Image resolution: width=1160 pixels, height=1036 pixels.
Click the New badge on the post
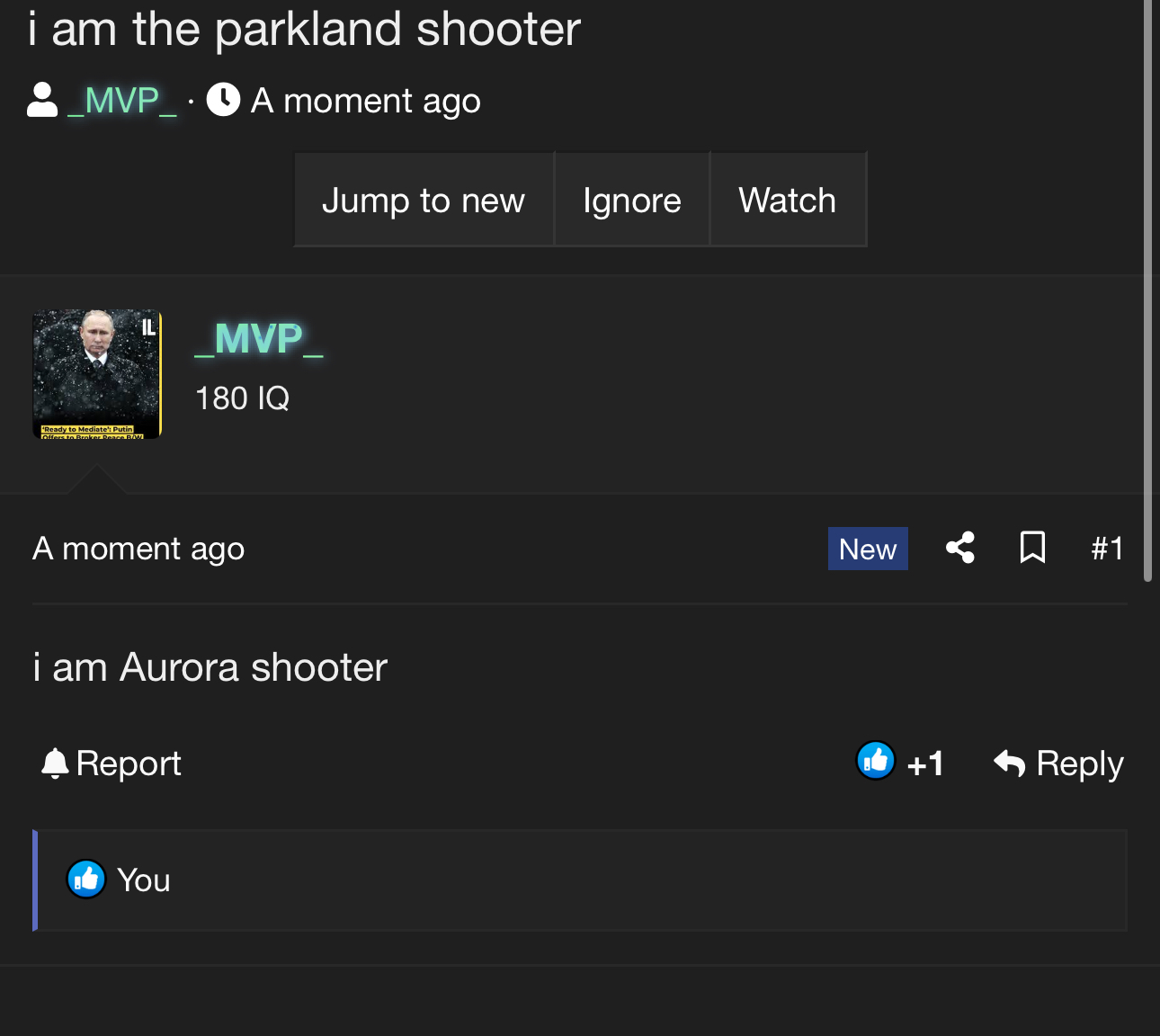tap(867, 549)
